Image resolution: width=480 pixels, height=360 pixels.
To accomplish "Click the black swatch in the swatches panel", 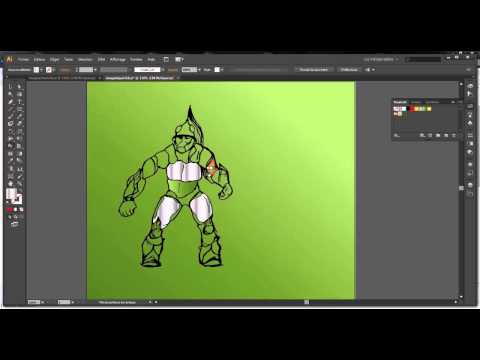I will (409, 109).
